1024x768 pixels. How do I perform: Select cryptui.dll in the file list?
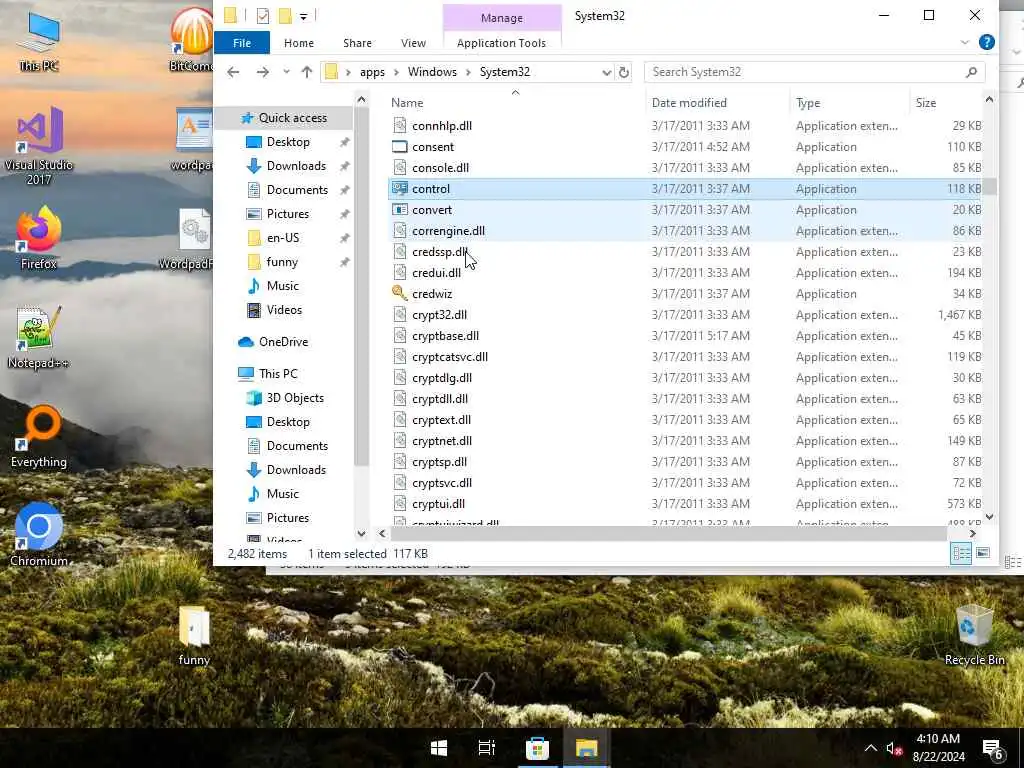pyautogui.click(x=438, y=504)
